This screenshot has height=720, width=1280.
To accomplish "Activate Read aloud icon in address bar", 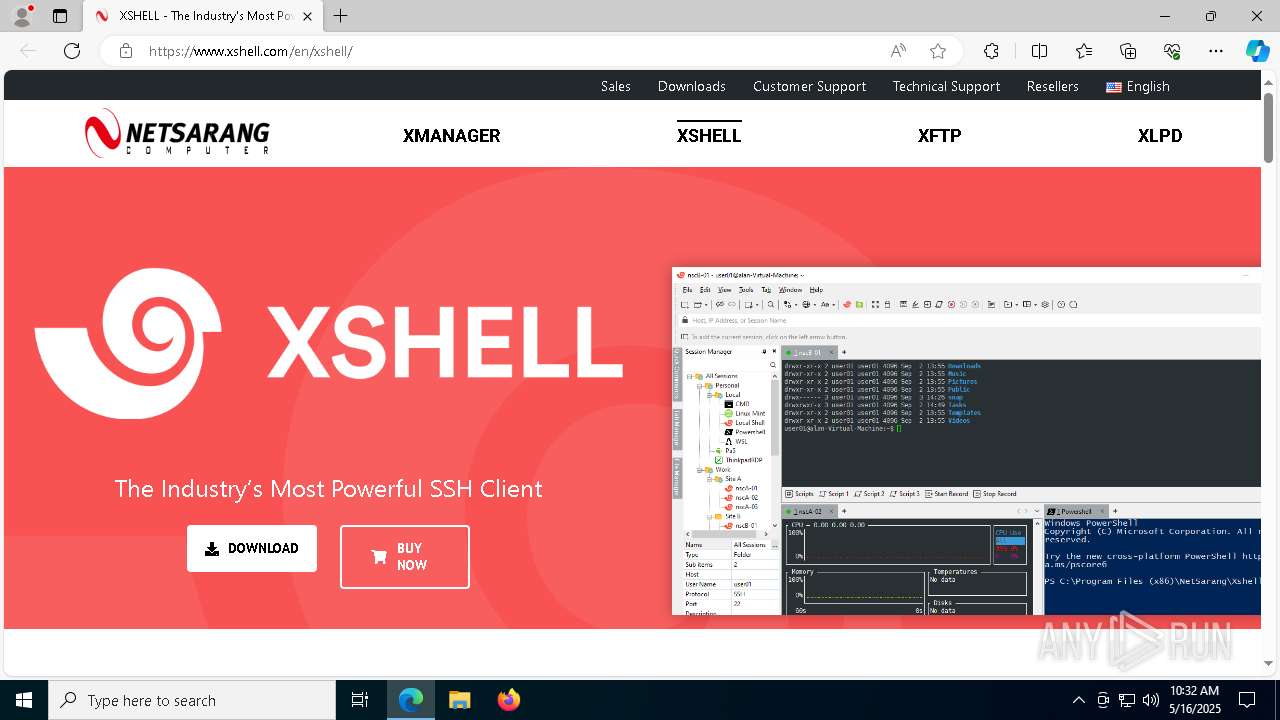I will pyautogui.click(x=898, y=51).
